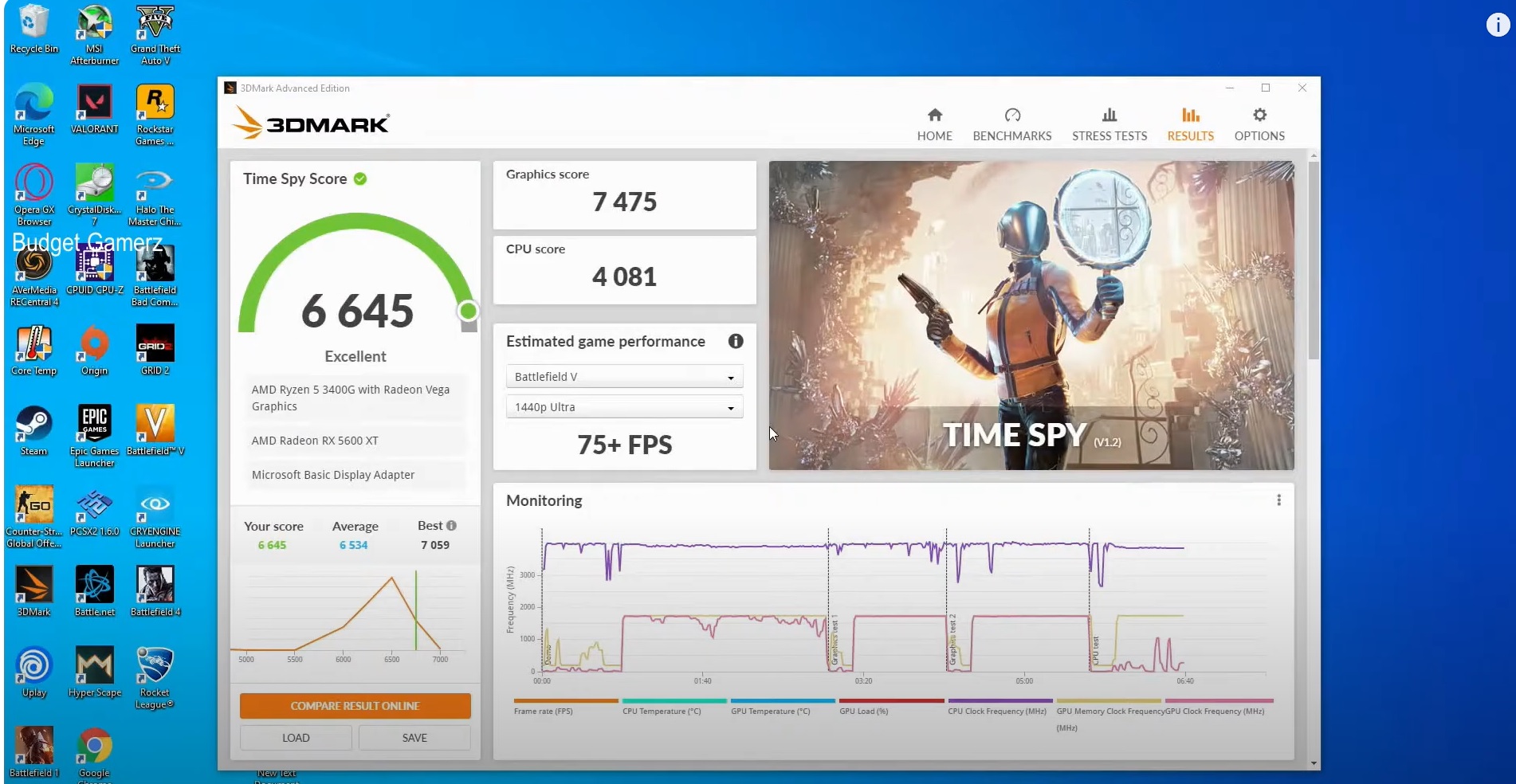
Task: Open CrystalDiskInfo desktop shortcut
Action: (x=94, y=195)
